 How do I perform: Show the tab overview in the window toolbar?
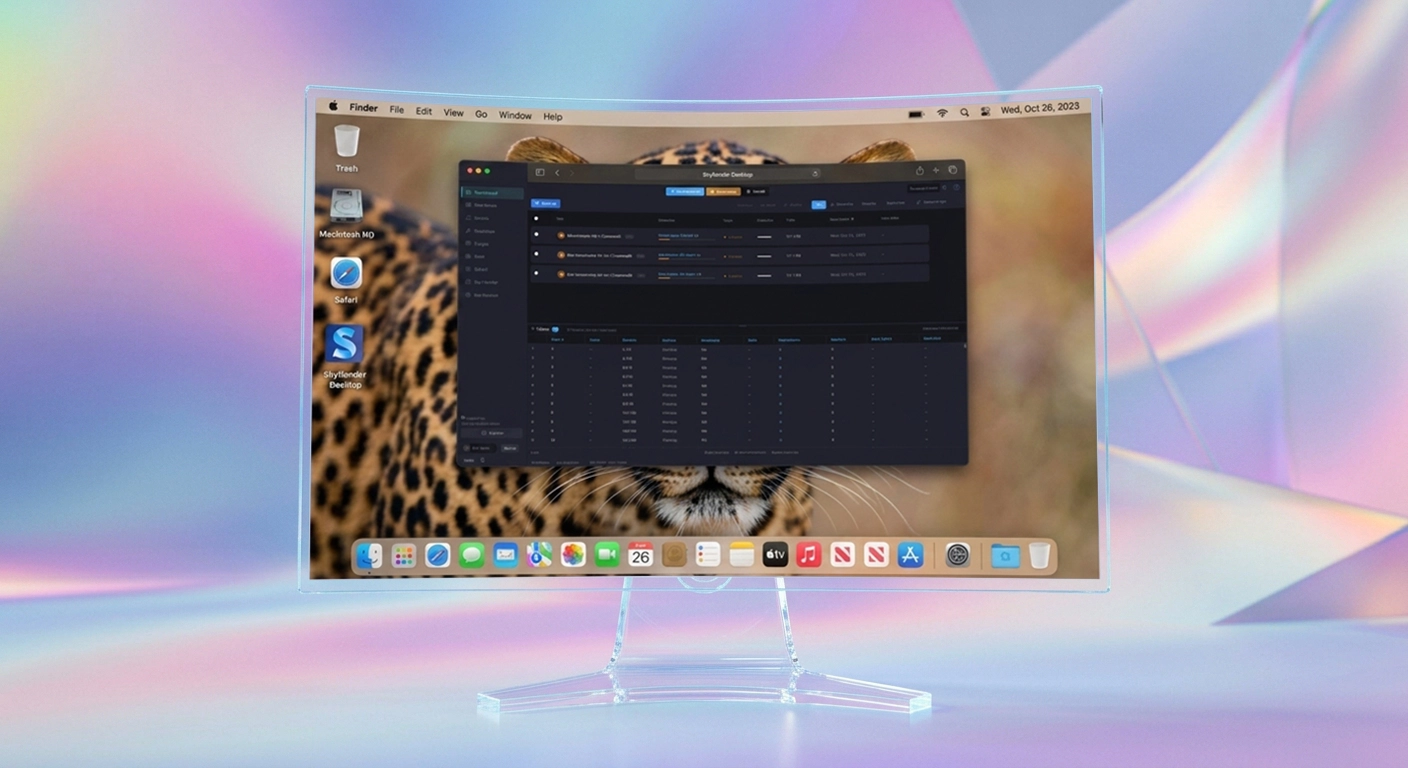(953, 170)
